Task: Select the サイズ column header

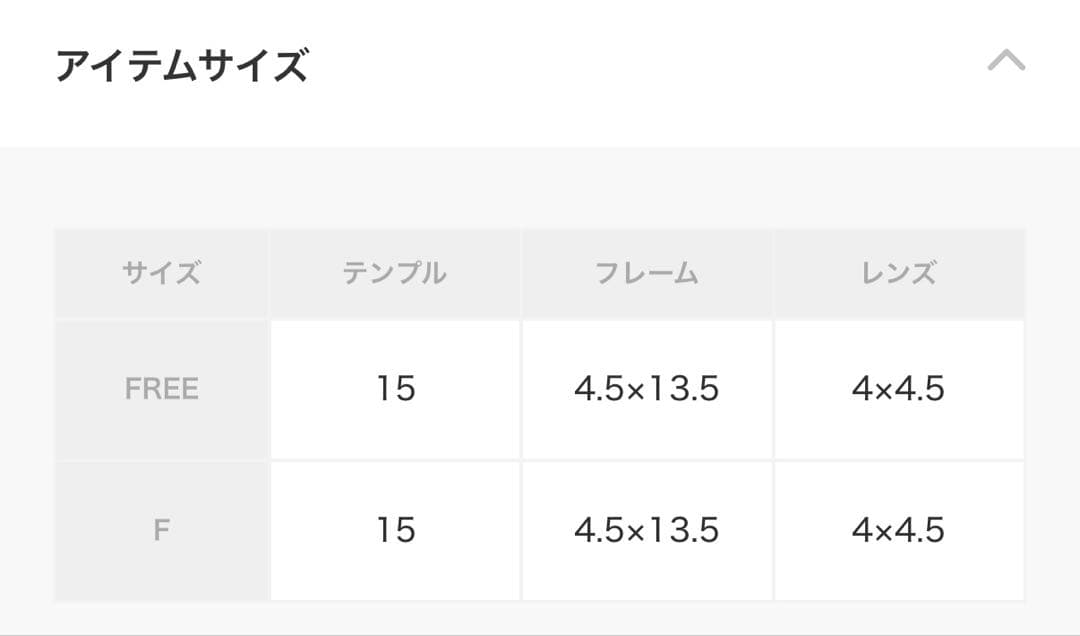Action: [x=161, y=271]
